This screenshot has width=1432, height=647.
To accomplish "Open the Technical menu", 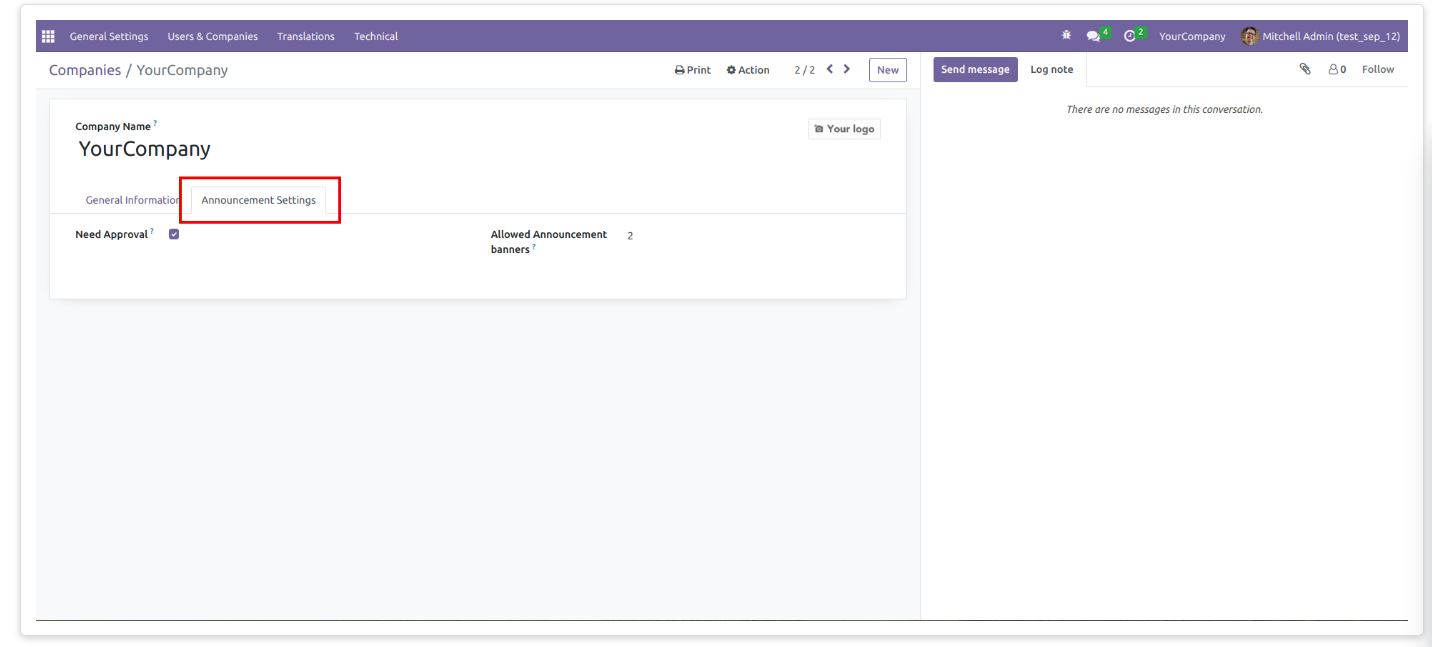I will click(x=376, y=36).
